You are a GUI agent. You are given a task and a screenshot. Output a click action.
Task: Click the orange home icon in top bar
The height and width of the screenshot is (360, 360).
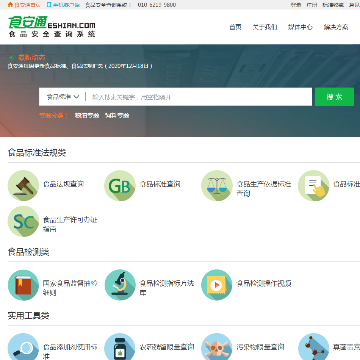pos(10,5)
